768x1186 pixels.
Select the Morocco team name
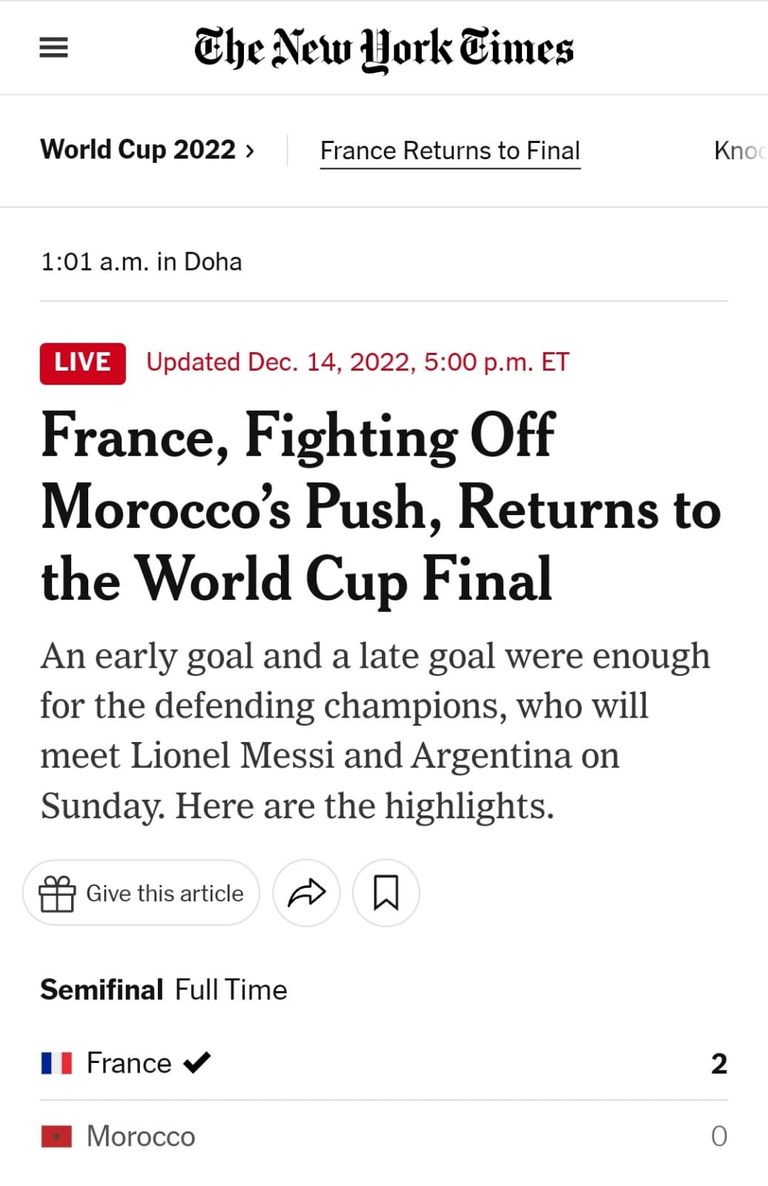click(x=141, y=1137)
